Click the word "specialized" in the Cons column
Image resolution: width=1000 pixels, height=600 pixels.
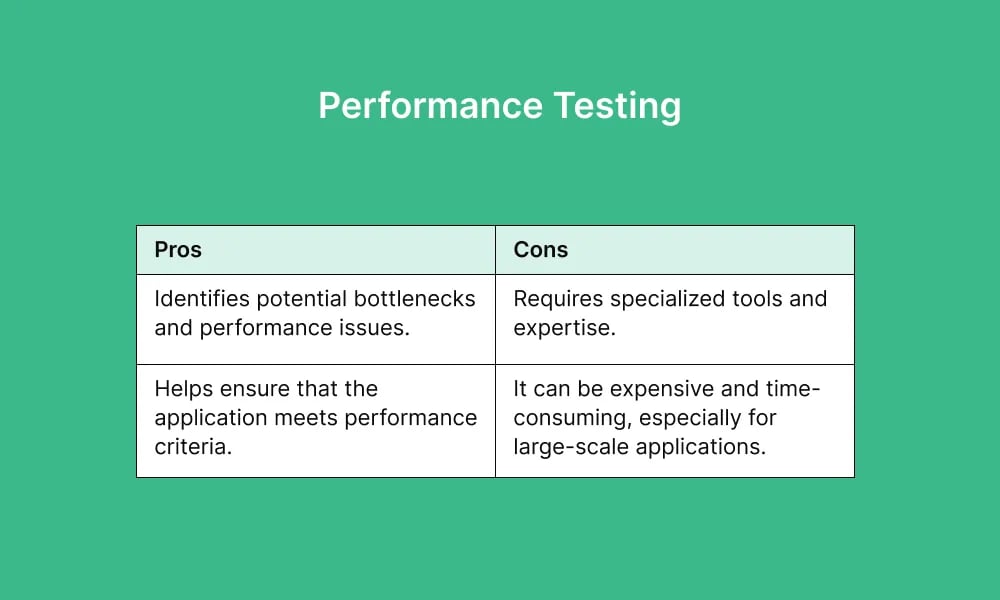[x=664, y=298]
